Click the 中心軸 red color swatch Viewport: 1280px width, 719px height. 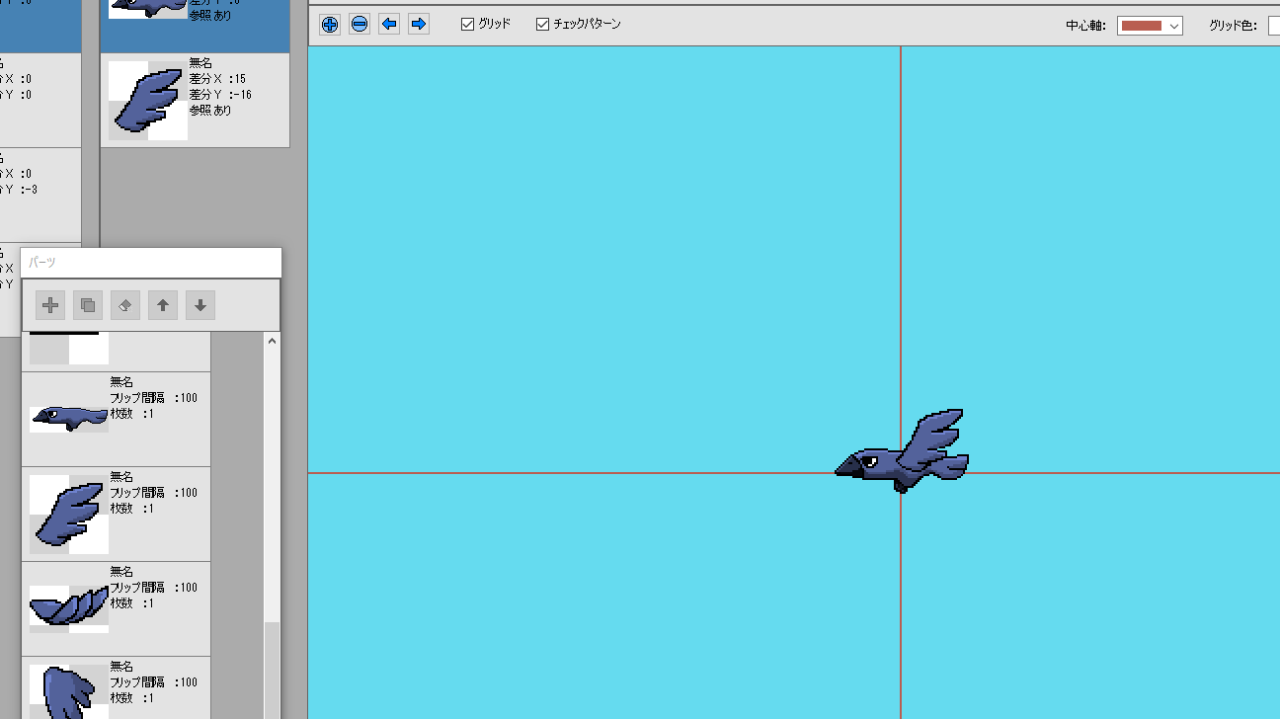point(1141,26)
